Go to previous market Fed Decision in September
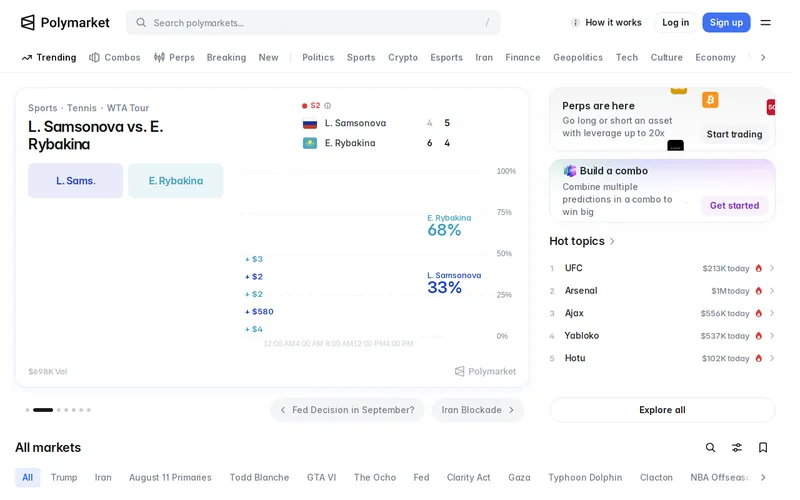The width and height of the screenshot is (800, 500). tap(347, 410)
